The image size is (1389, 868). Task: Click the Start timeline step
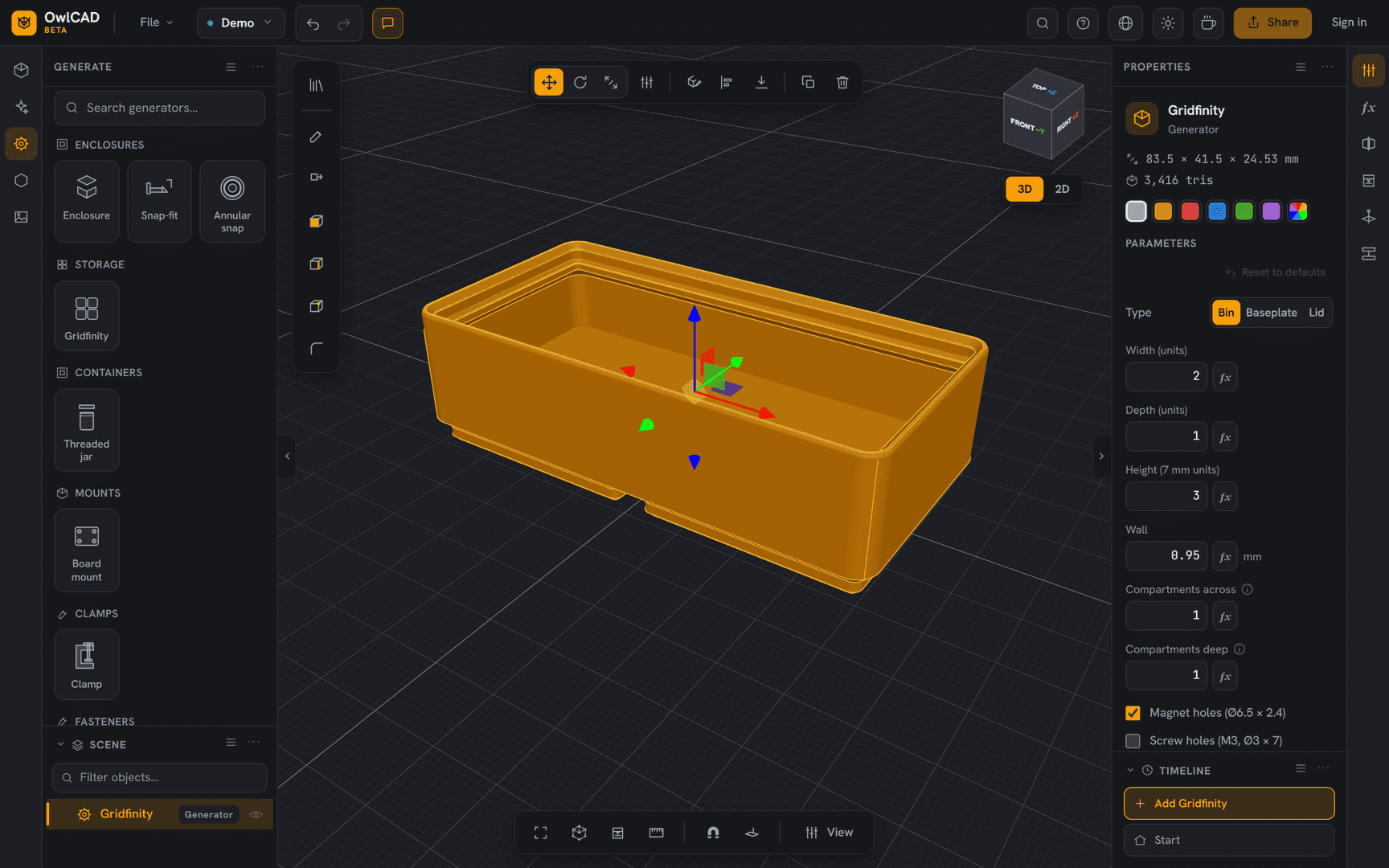pos(1229,840)
